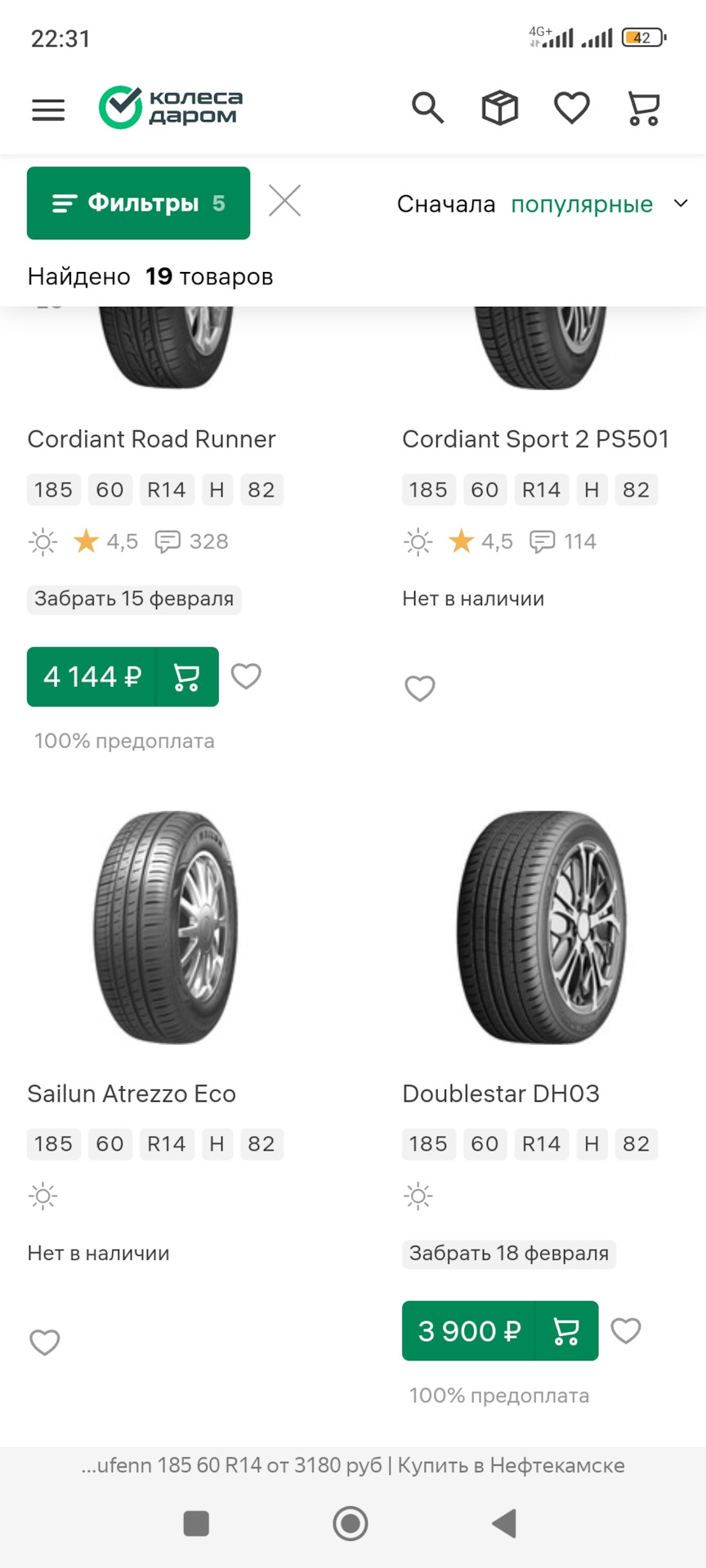Expand the sort order dropdown arrow
This screenshot has width=706, height=1568.
[681, 203]
